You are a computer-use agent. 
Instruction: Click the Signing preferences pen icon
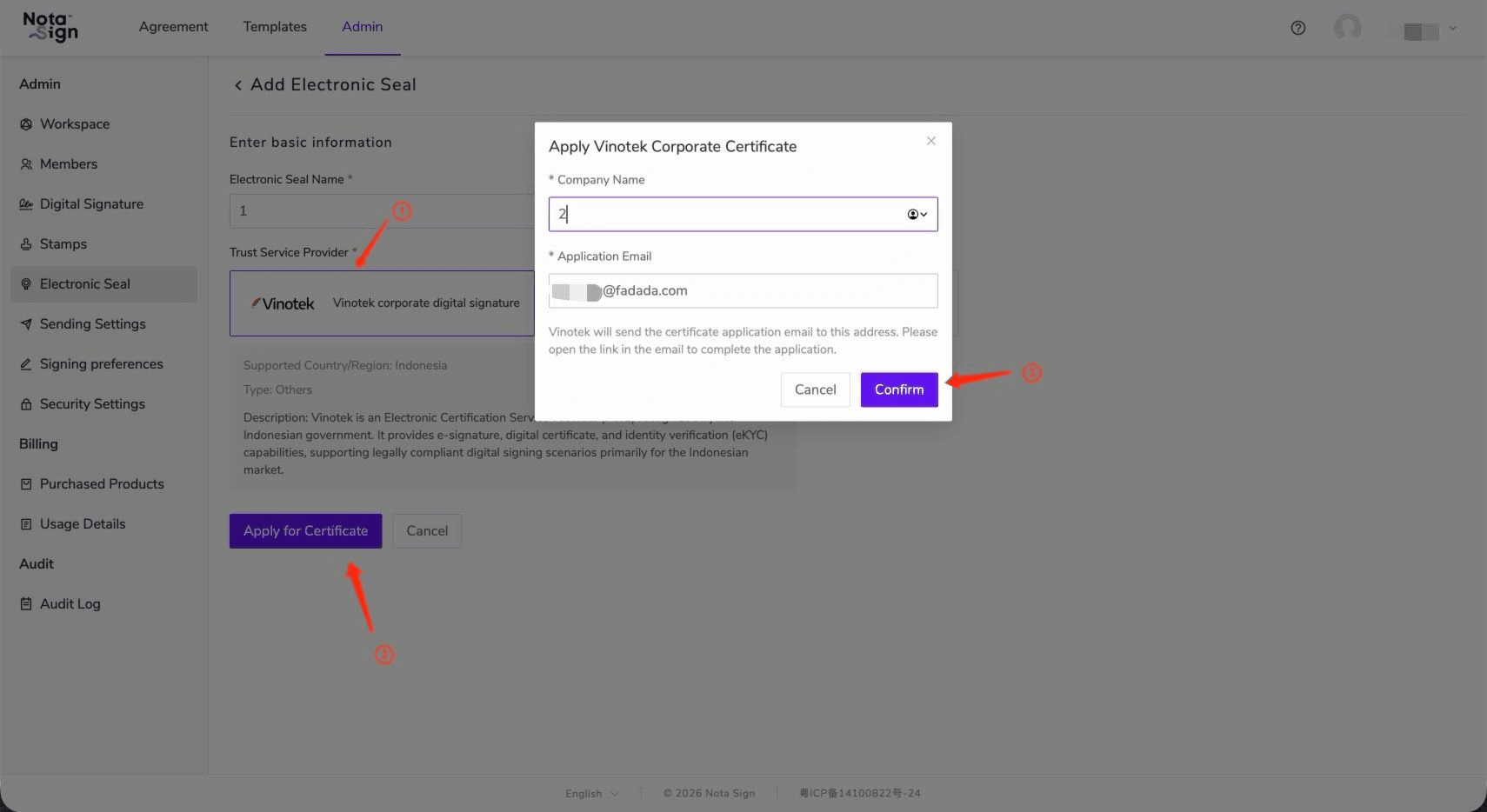click(x=26, y=364)
